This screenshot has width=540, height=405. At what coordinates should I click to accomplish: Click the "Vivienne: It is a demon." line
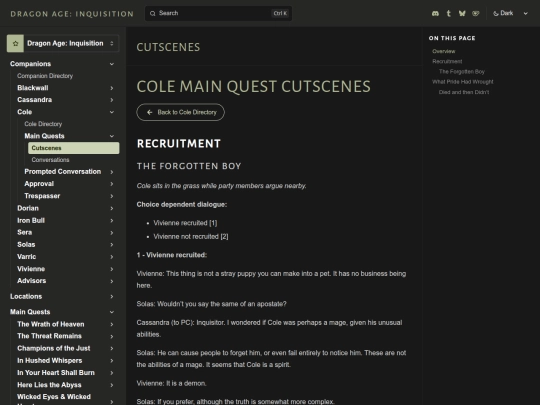click(171, 383)
